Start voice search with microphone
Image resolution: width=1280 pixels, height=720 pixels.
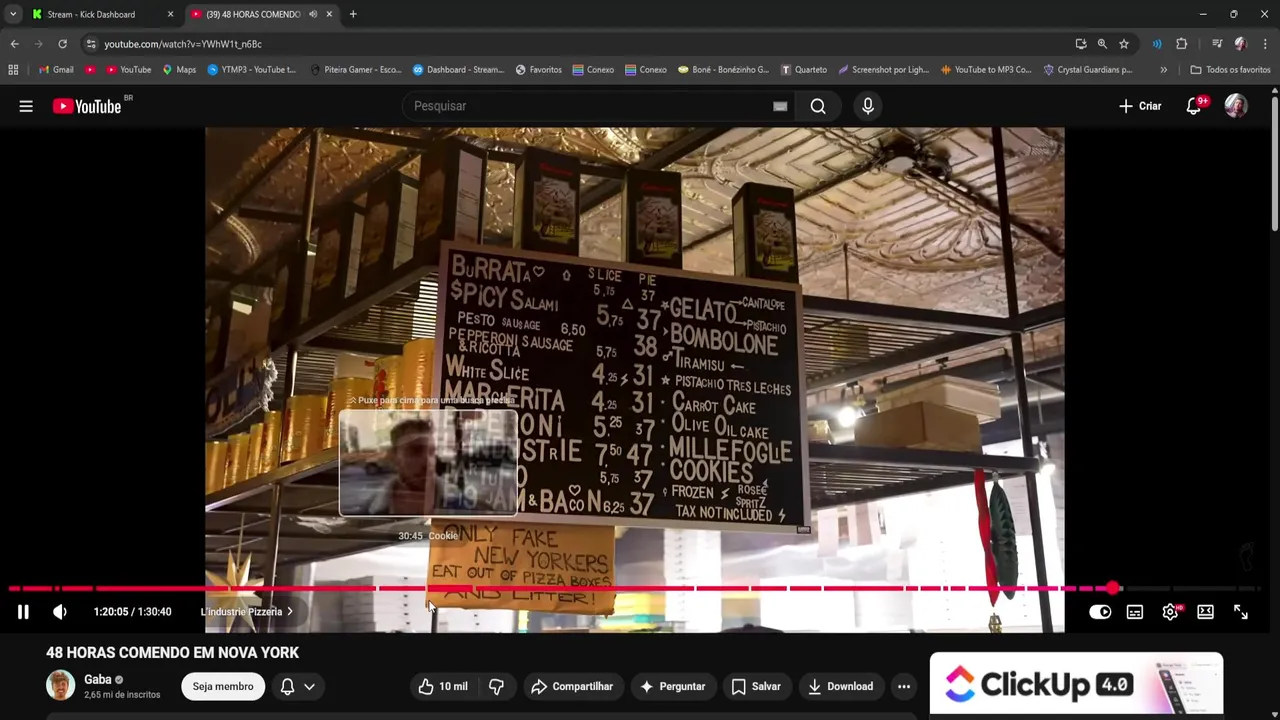point(868,106)
